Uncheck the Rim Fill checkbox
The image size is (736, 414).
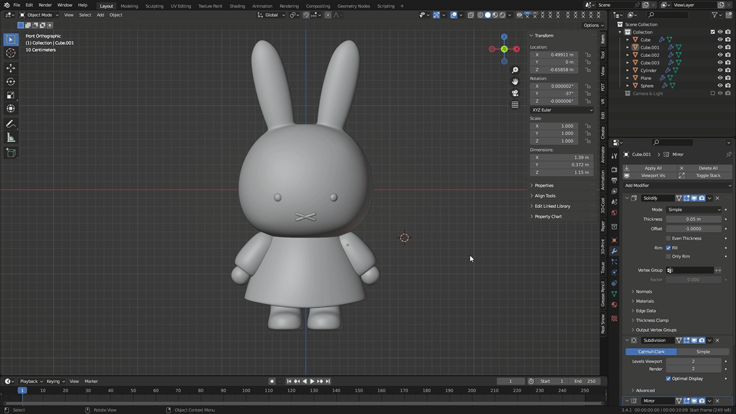pos(668,248)
